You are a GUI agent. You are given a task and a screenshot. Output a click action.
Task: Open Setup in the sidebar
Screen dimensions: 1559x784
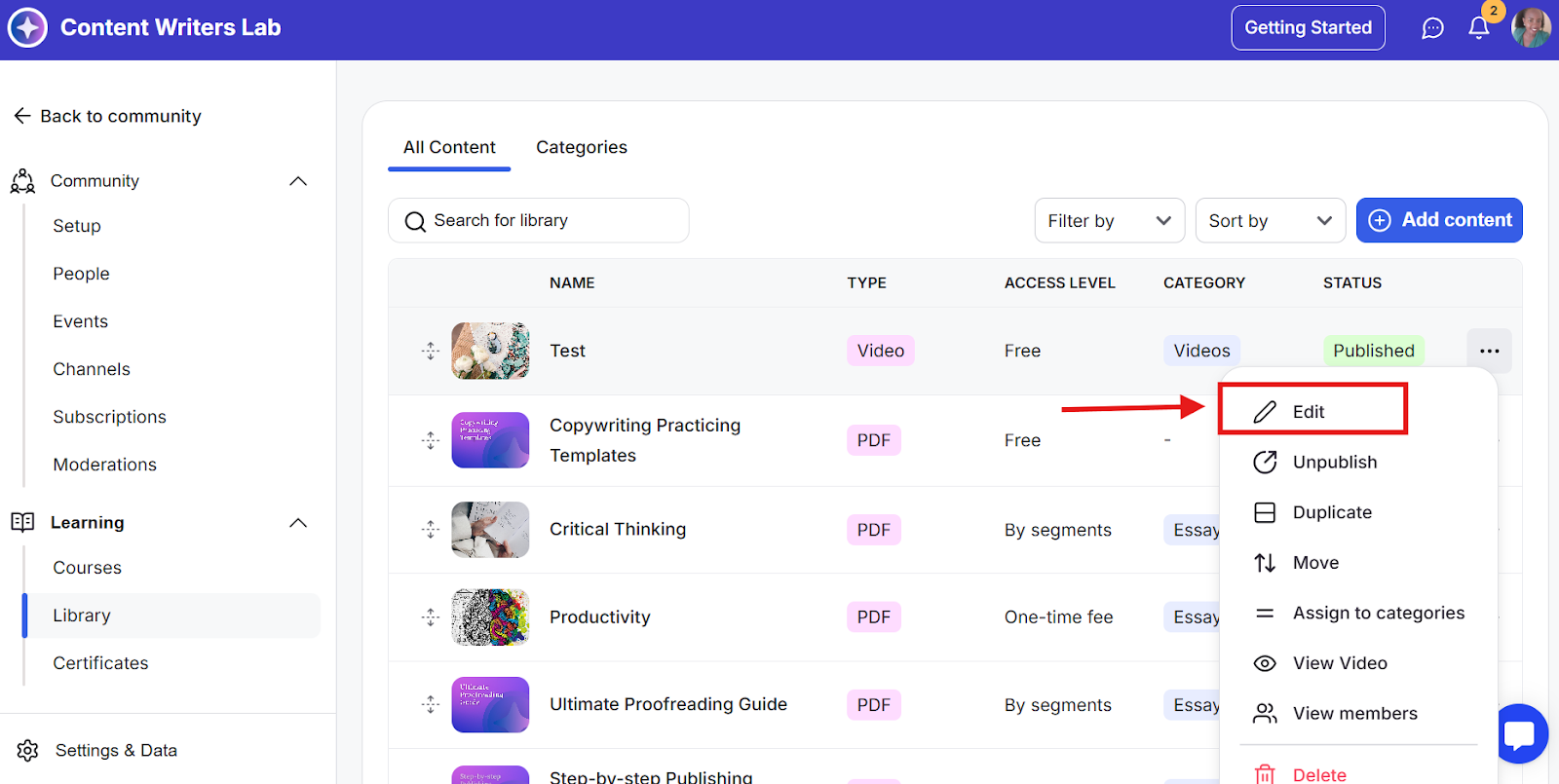[x=77, y=226]
